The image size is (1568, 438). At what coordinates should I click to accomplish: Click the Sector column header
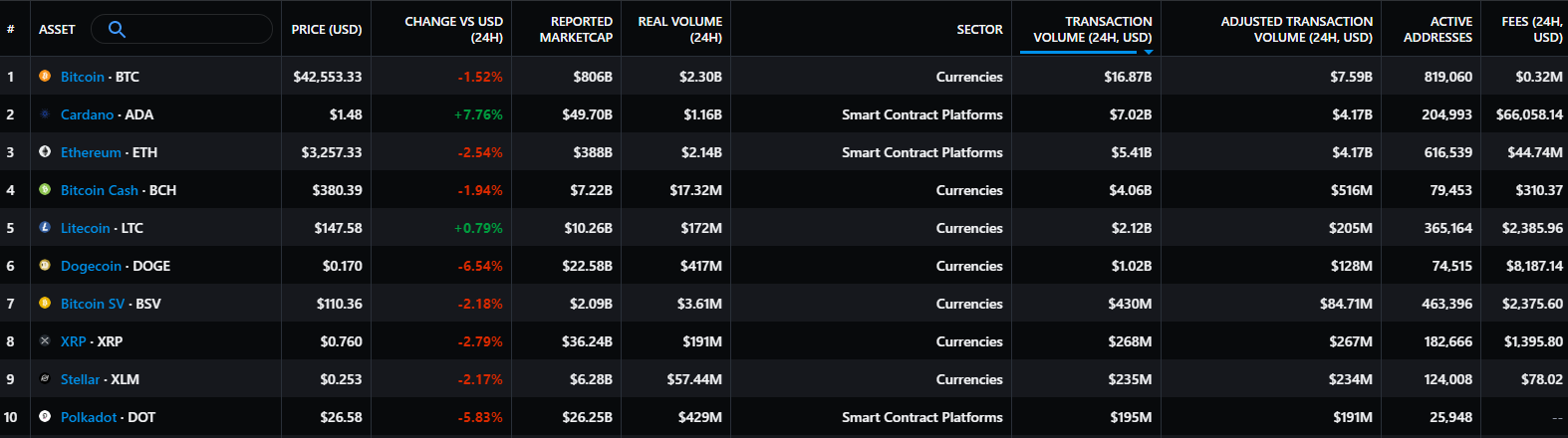[979, 30]
